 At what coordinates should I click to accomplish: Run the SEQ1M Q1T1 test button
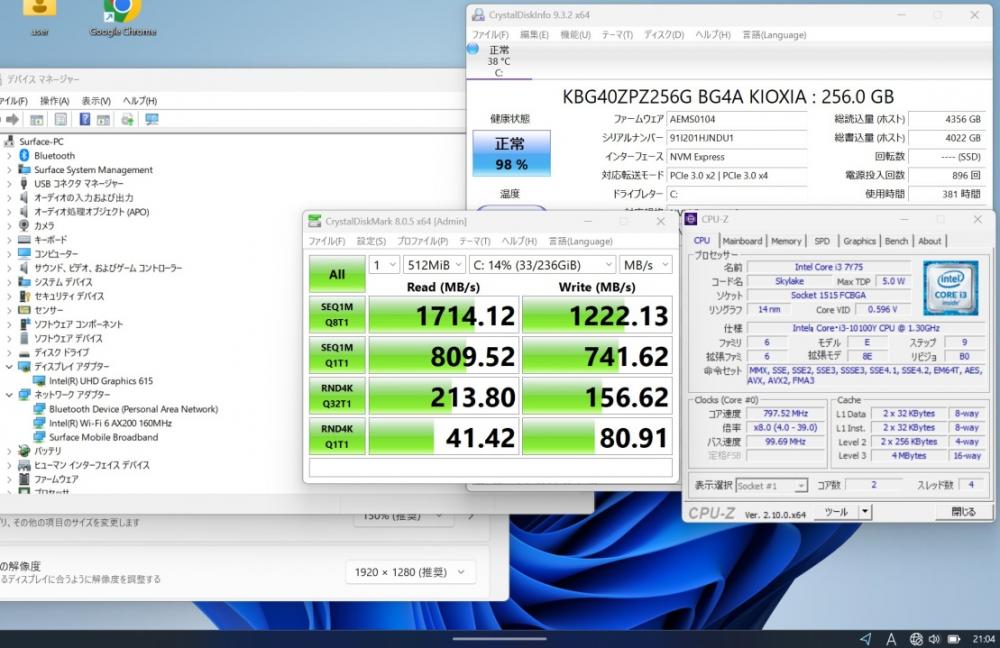337,355
